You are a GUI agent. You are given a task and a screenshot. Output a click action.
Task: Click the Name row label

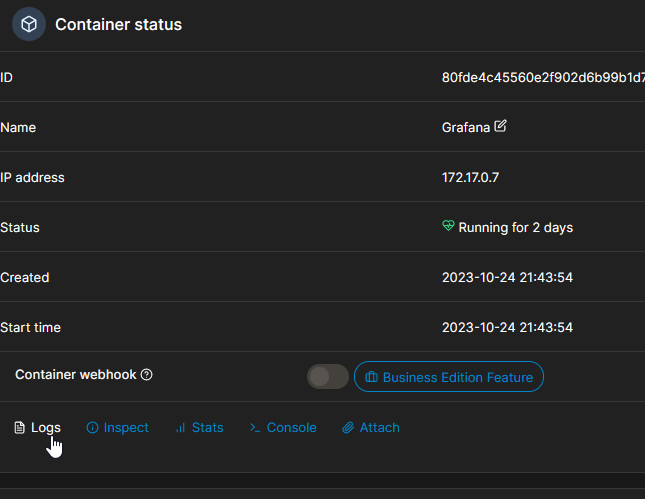coord(18,128)
